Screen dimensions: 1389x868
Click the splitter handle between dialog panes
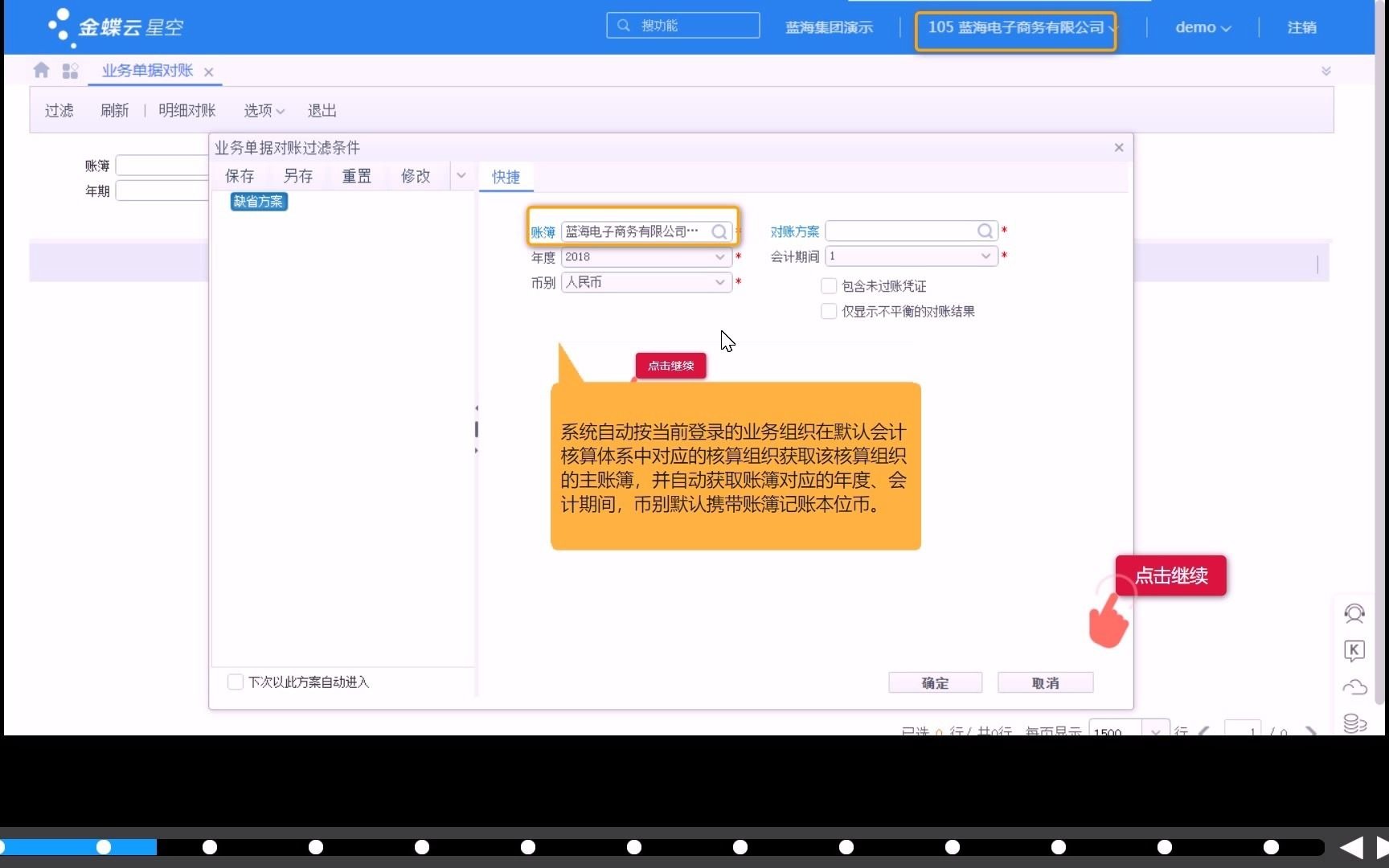tap(477, 429)
